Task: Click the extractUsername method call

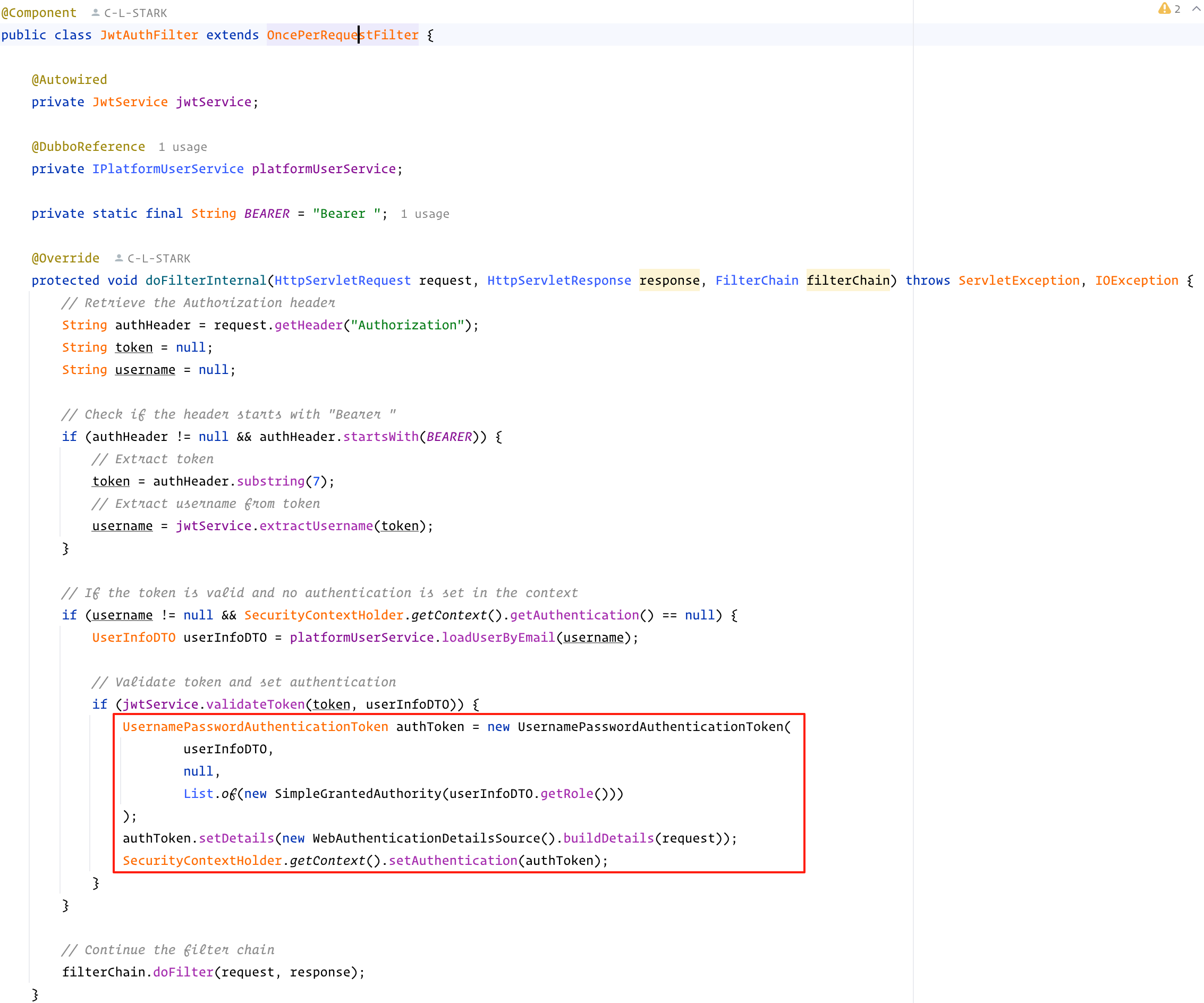Action: tap(316, 526)
